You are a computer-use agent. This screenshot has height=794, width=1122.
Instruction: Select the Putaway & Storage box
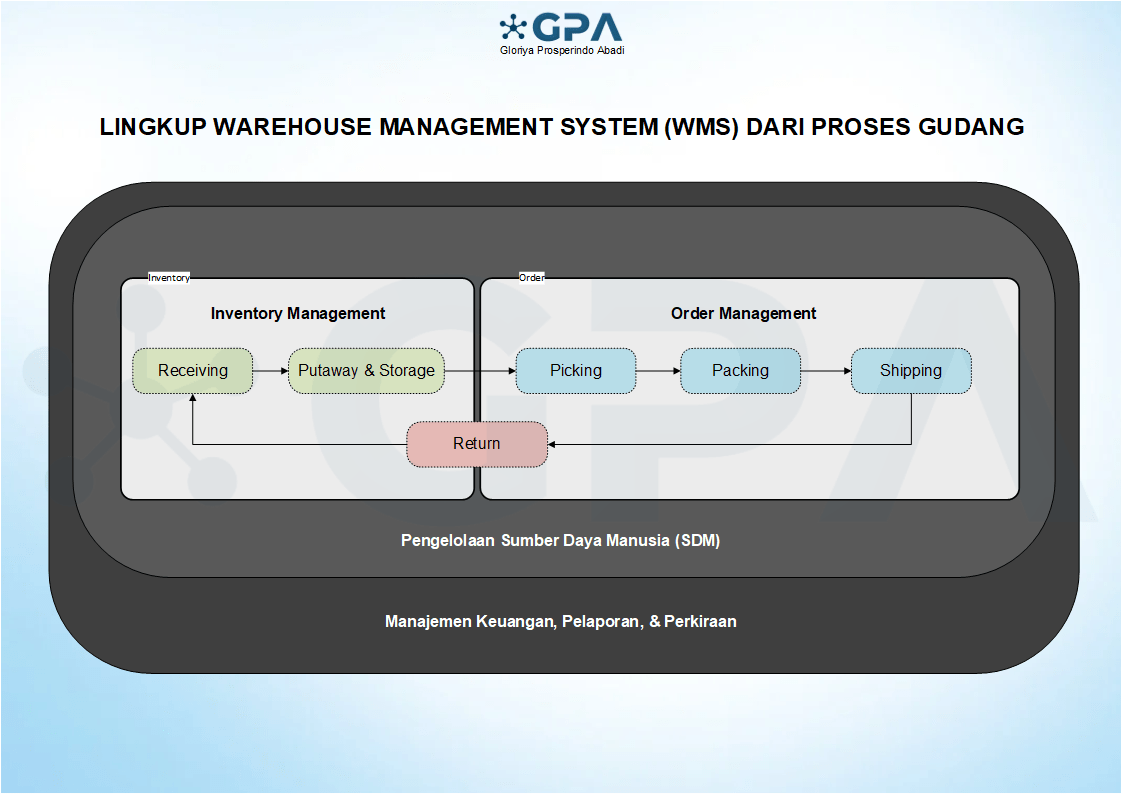point(366,370)
